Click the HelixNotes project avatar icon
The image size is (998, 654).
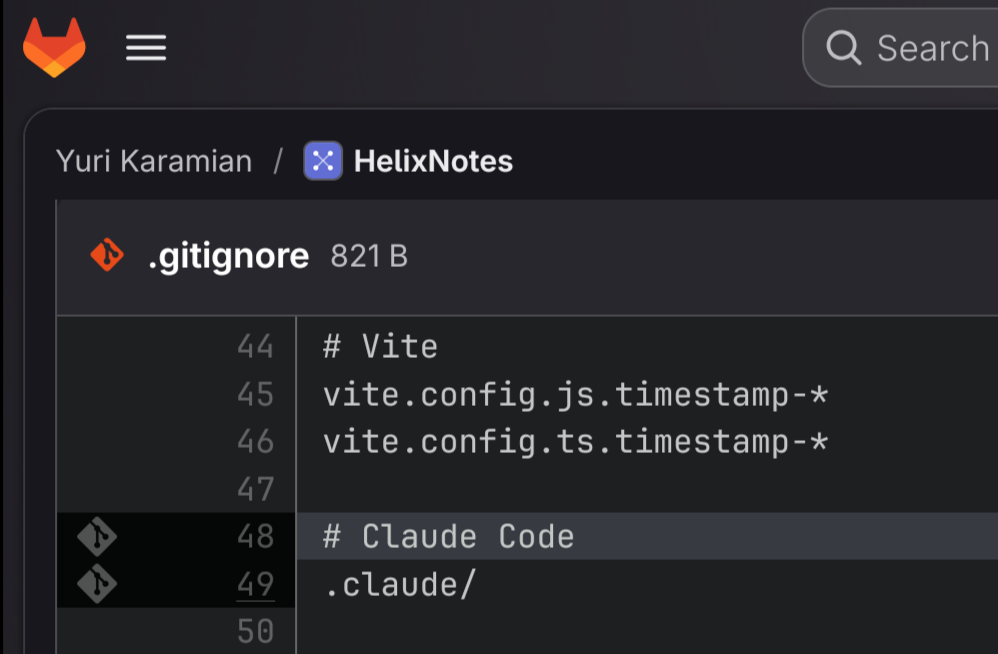tap(323, 161)
